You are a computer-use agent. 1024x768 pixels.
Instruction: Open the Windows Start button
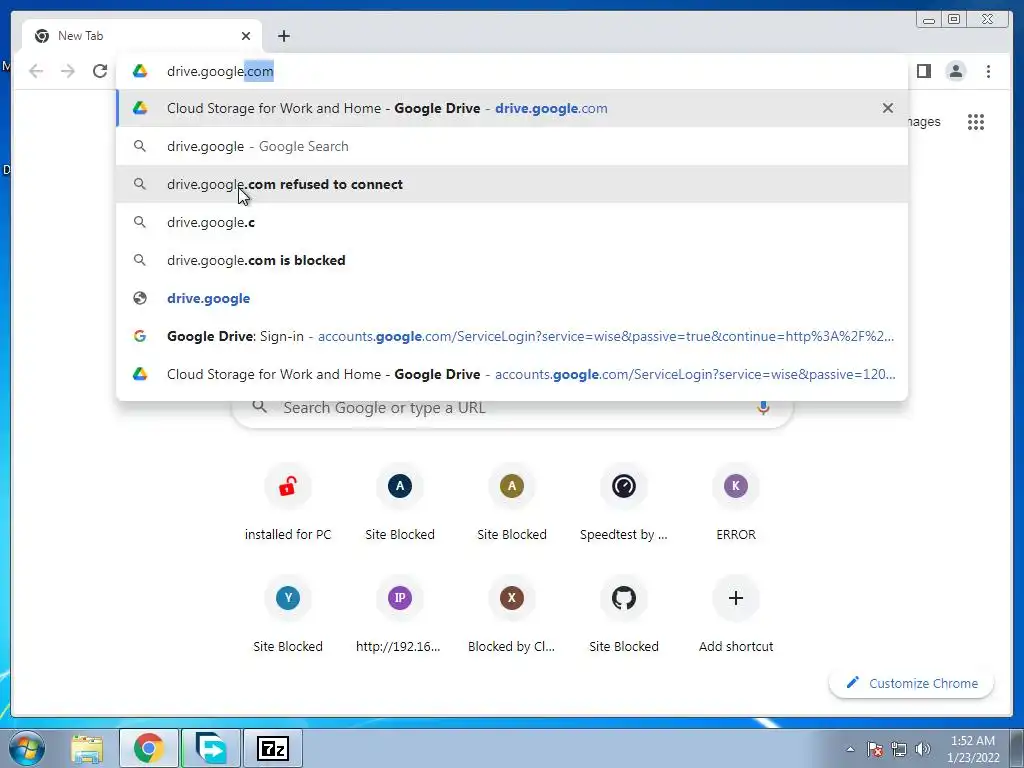(x=27, y=748)
